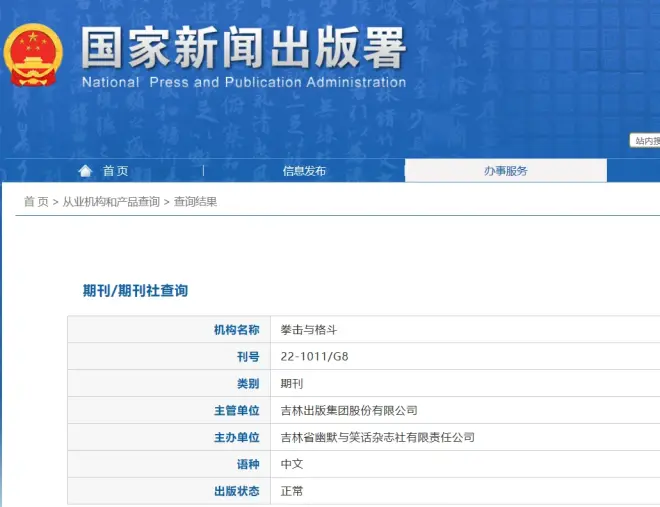The height and width of the screenshot is (507, 660).
Task: Select the 首页 text in the navigation bar
Action: [x=115, y=171]
